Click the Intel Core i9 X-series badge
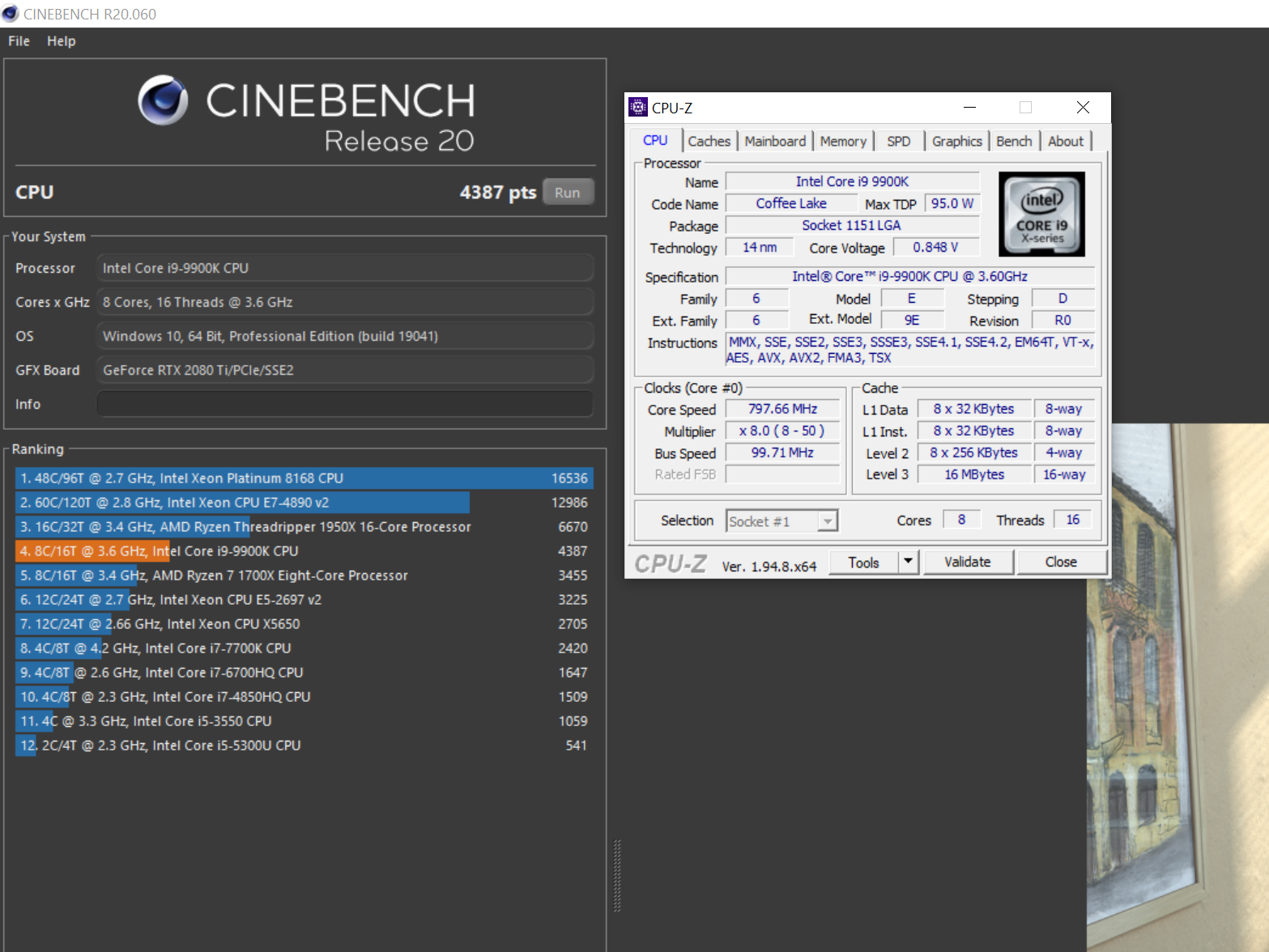 pyautogui.click(x=1041, y=214)
